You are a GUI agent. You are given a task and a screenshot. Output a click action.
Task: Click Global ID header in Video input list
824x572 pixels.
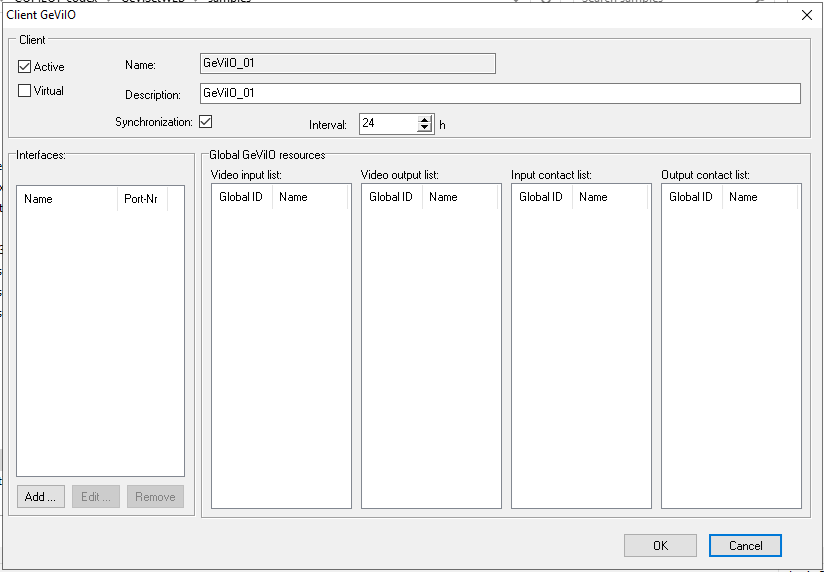241,197
